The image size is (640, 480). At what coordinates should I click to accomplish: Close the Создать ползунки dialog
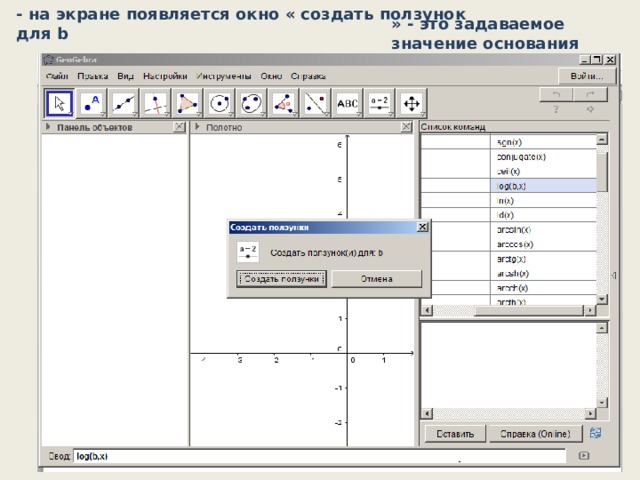point(422,227)
